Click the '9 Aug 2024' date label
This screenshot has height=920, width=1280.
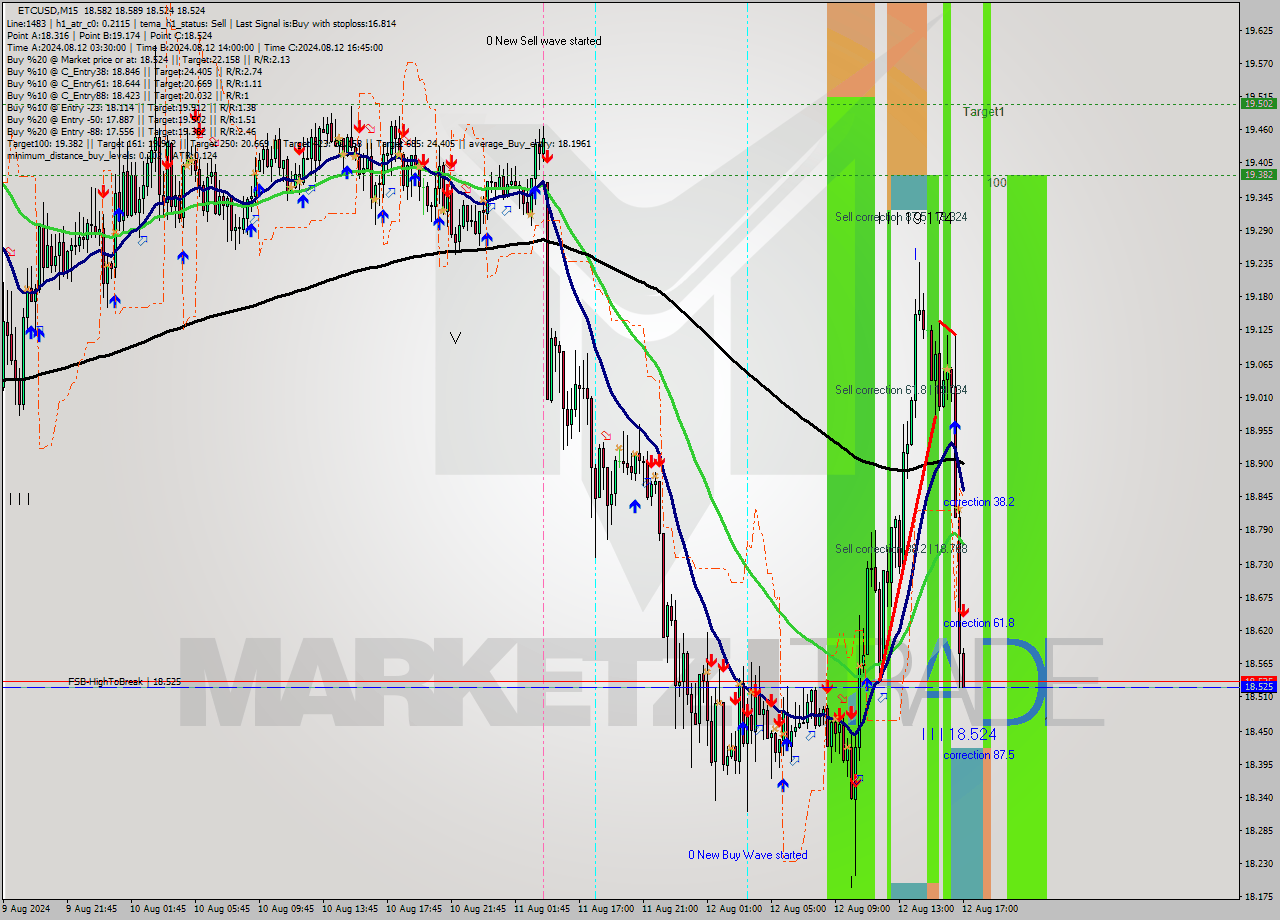click(28, 909)
